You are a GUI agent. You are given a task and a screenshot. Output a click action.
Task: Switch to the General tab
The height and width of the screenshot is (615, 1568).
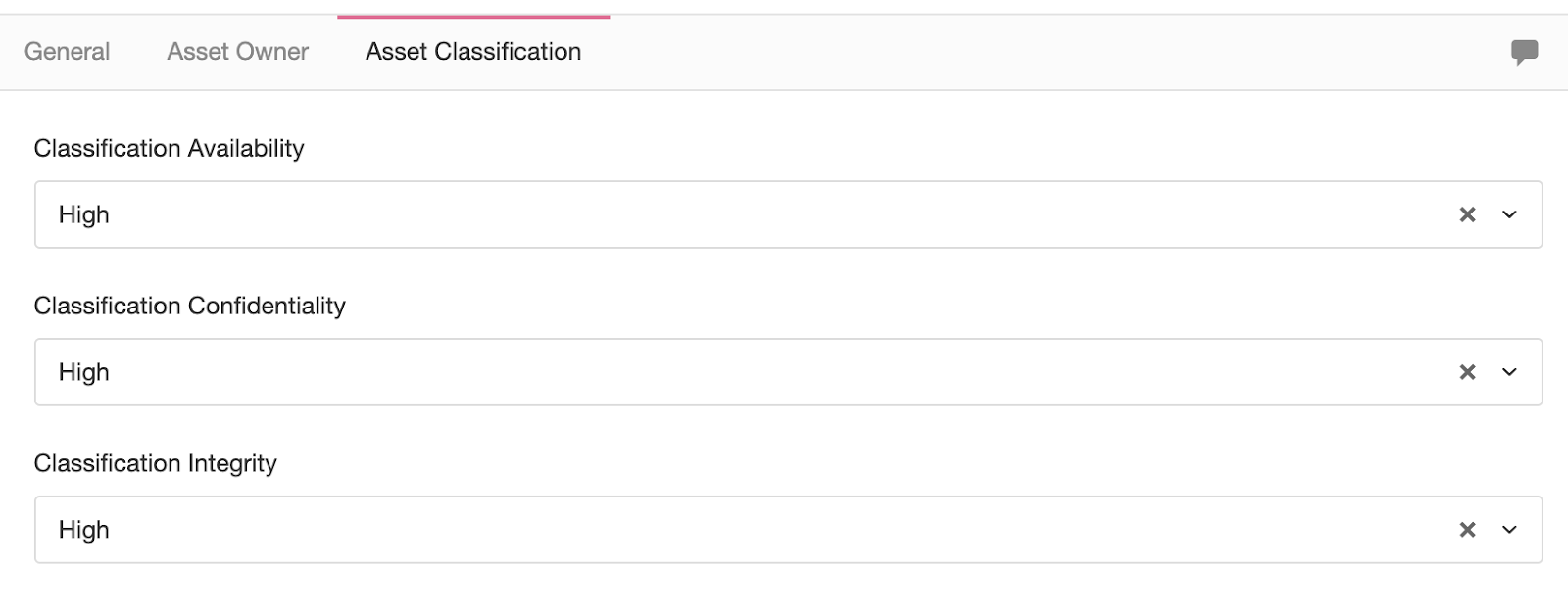click(x=67, y=52)
